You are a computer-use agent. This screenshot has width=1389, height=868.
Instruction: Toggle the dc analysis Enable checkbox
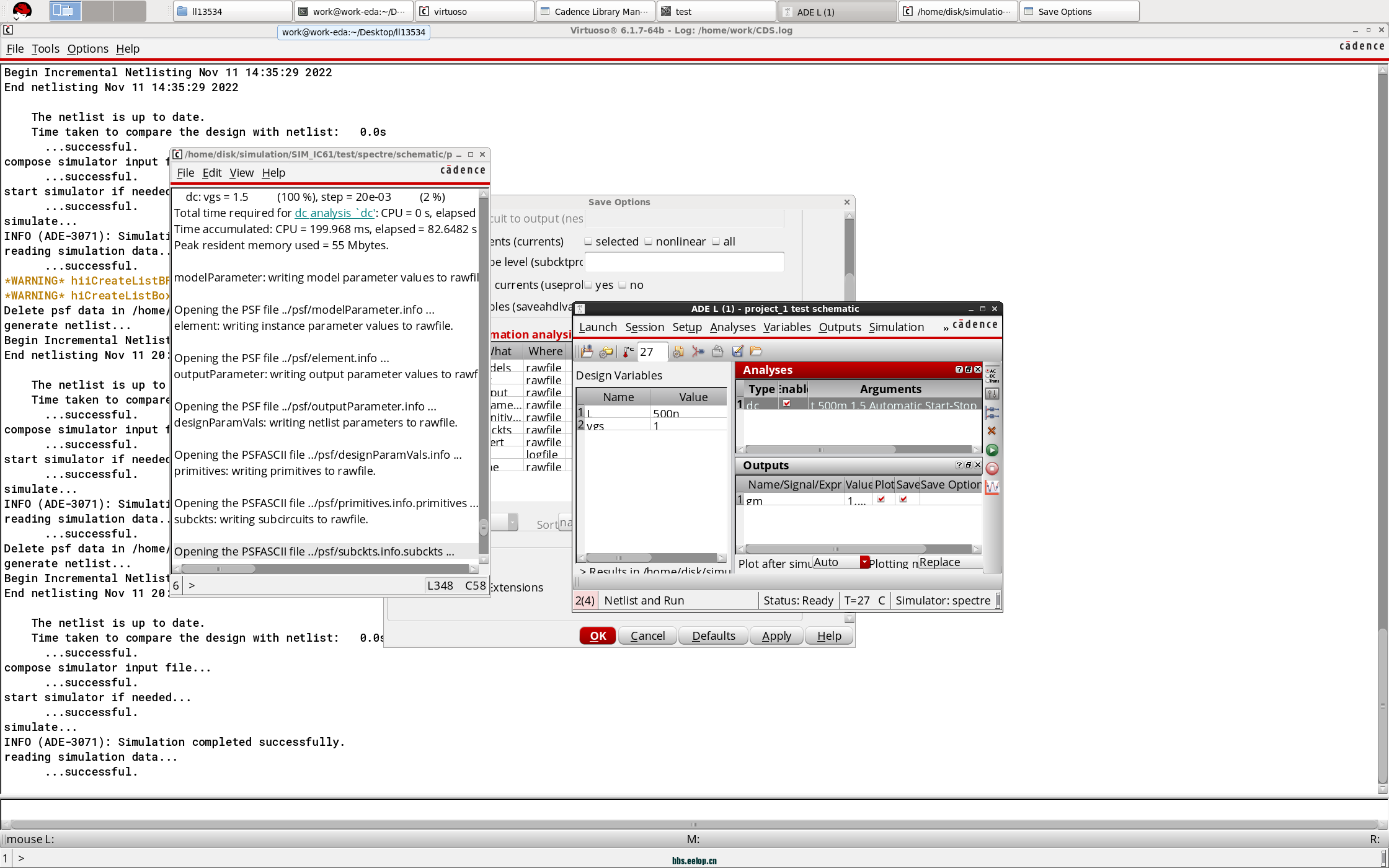pyautogui.click(x=787, y=403)
